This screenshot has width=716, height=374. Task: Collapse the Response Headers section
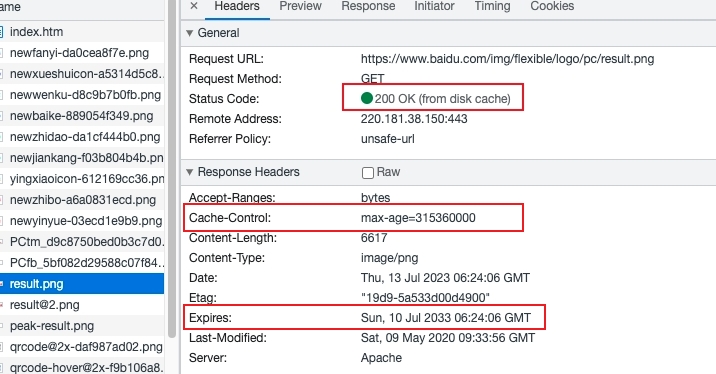tap(190, 172)
